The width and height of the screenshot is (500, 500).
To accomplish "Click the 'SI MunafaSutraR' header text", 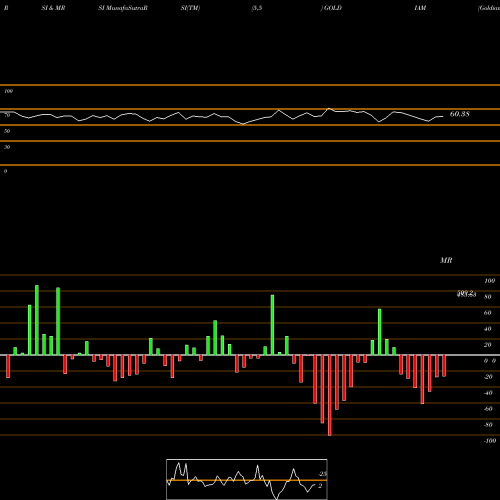I will (123, 8).
